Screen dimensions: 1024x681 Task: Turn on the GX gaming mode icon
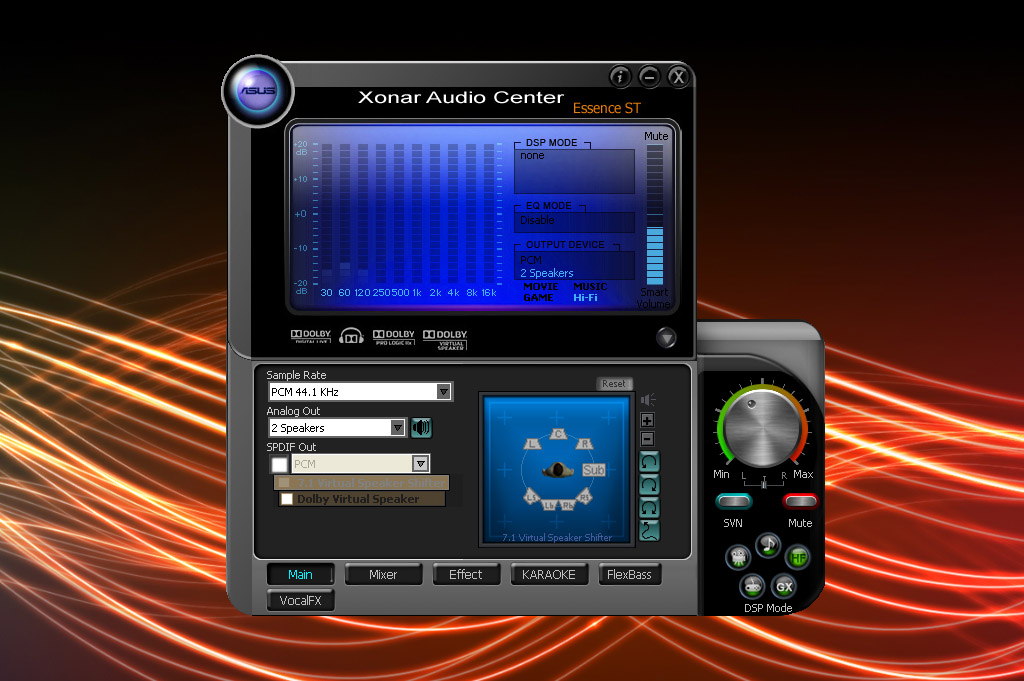pyautogui.click(x=784, y=587)
